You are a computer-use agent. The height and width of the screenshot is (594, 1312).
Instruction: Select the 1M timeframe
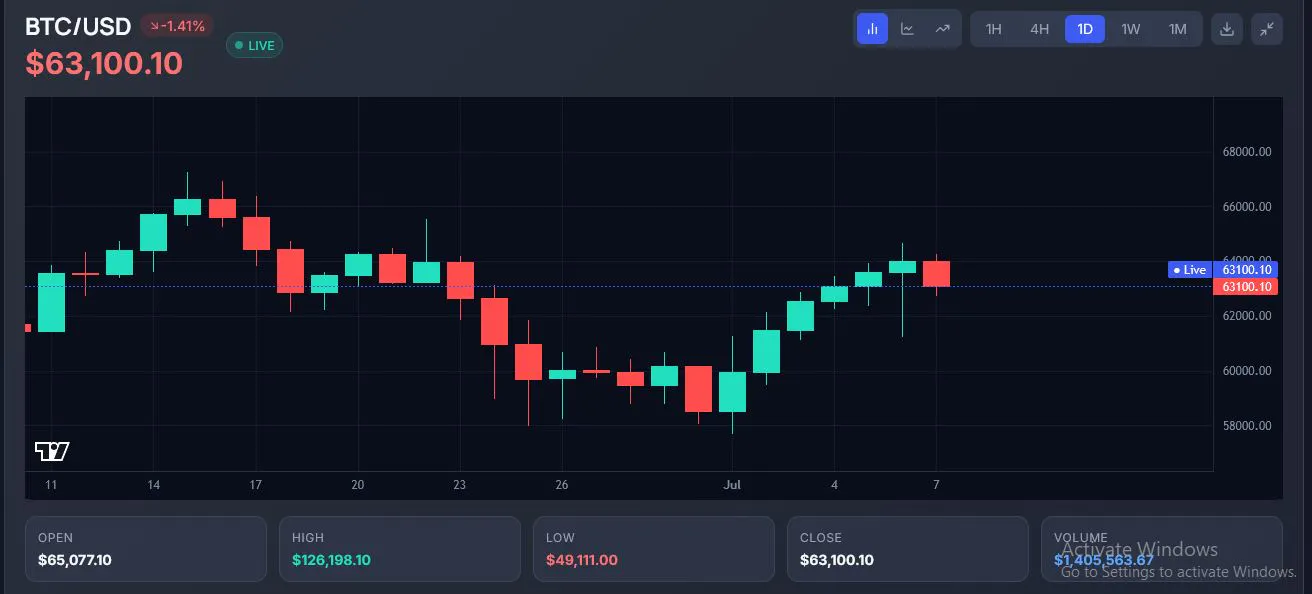click(x=1178, y=29)
